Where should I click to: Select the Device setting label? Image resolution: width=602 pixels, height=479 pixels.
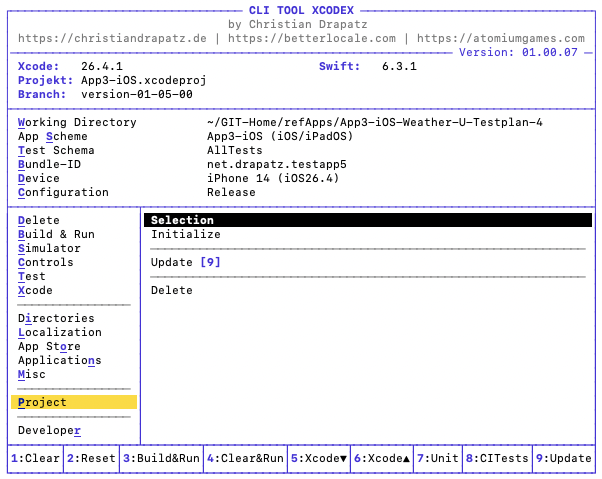39,178
